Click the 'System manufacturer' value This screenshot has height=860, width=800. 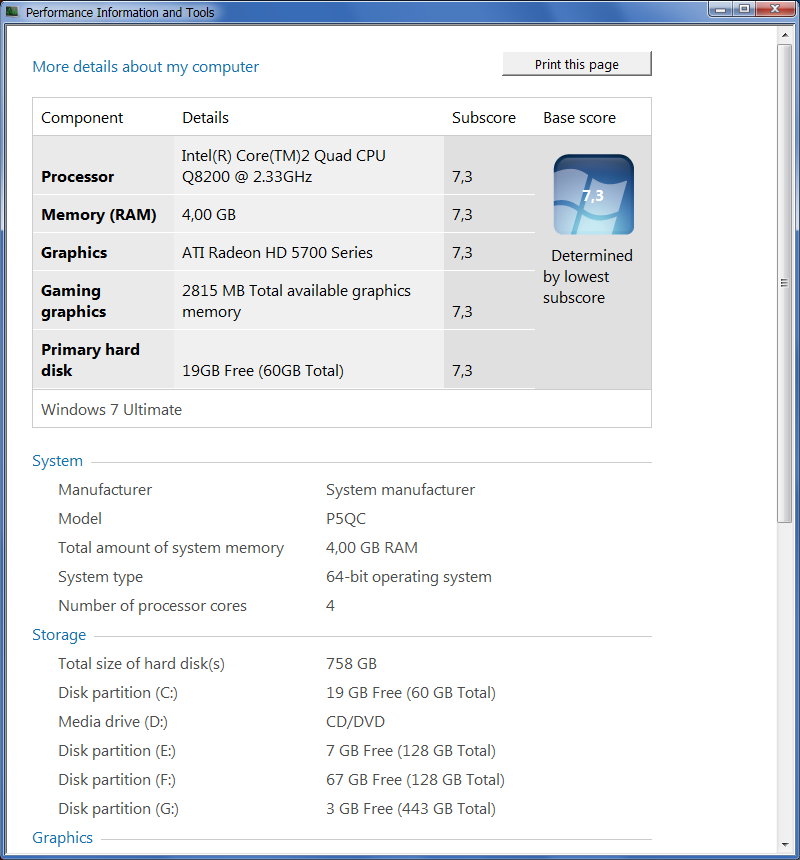(x=400, y=490)
